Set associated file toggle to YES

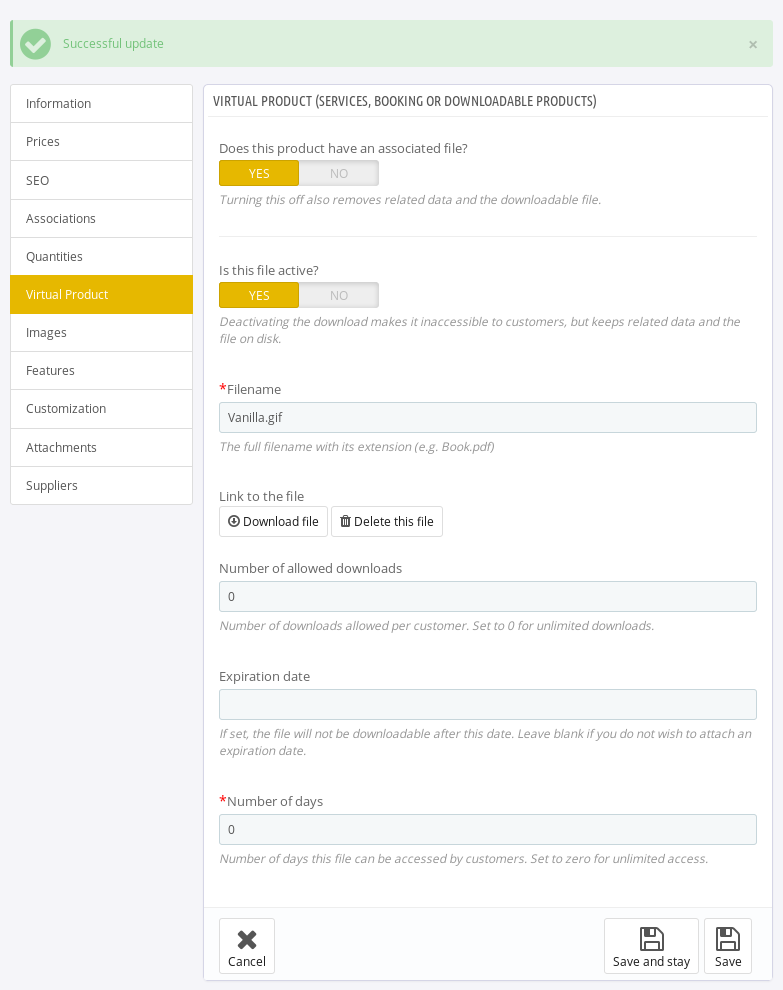259,173
